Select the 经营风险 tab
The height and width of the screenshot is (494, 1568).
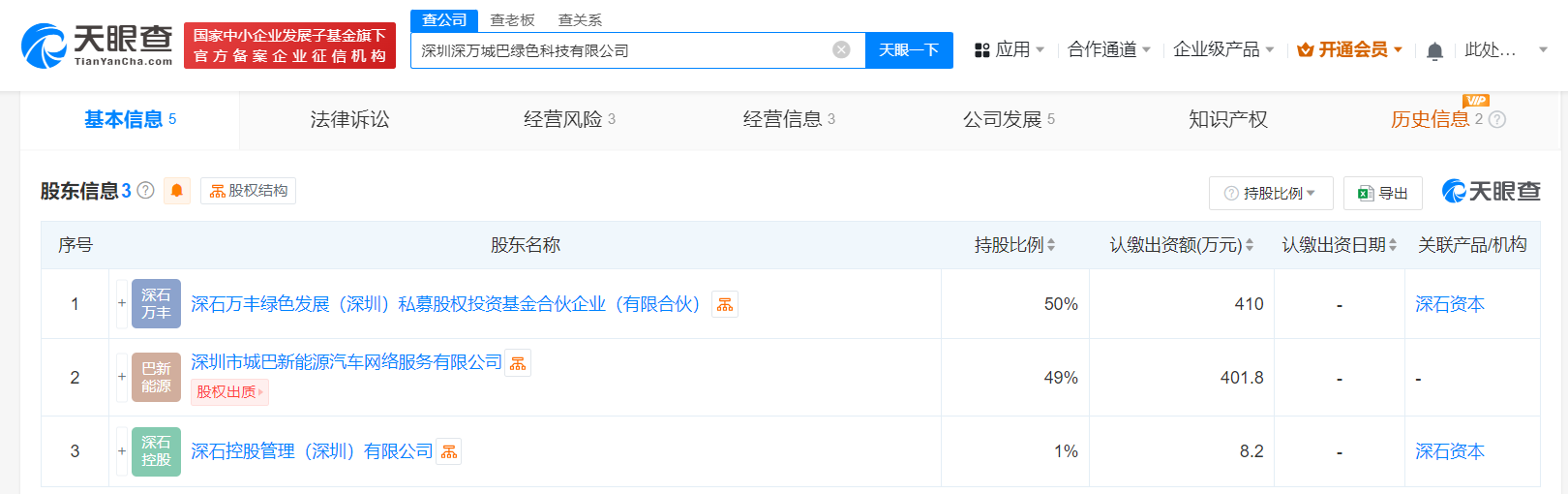point(569,119)
